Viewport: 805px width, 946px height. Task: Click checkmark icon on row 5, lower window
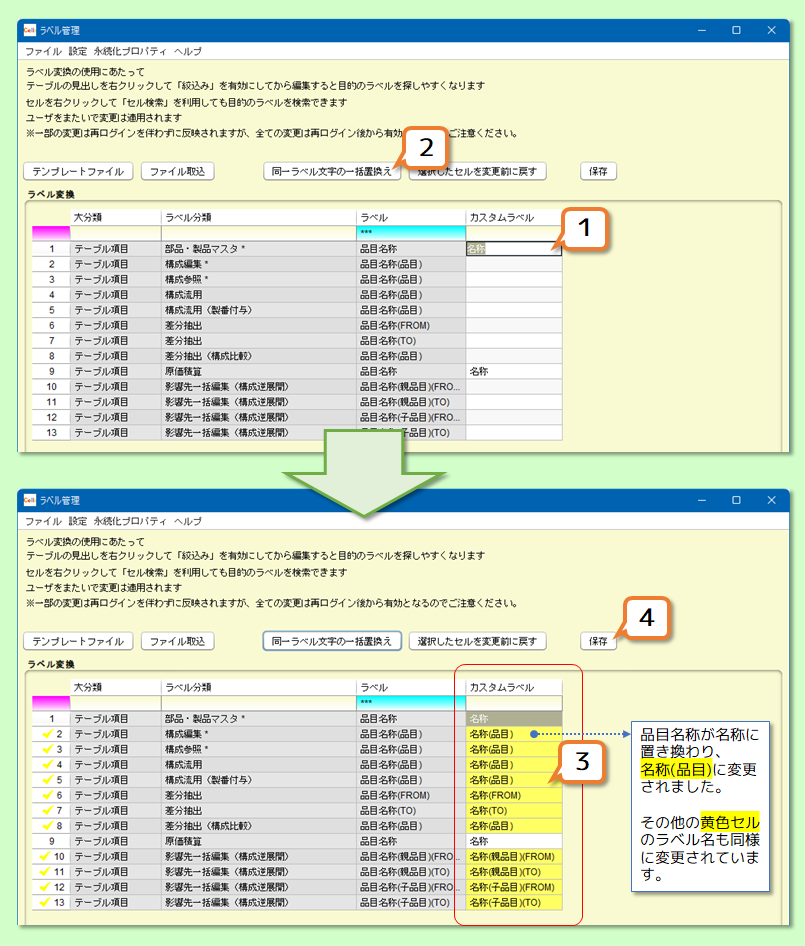click(47, 780)
